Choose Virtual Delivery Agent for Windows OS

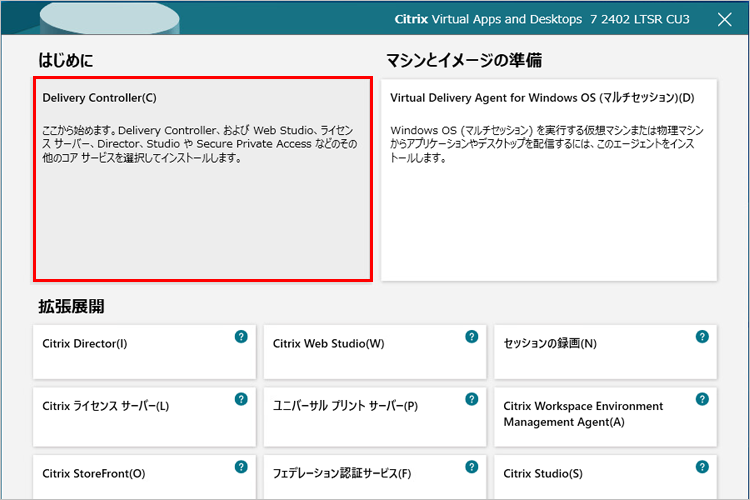tap(549, 180)
